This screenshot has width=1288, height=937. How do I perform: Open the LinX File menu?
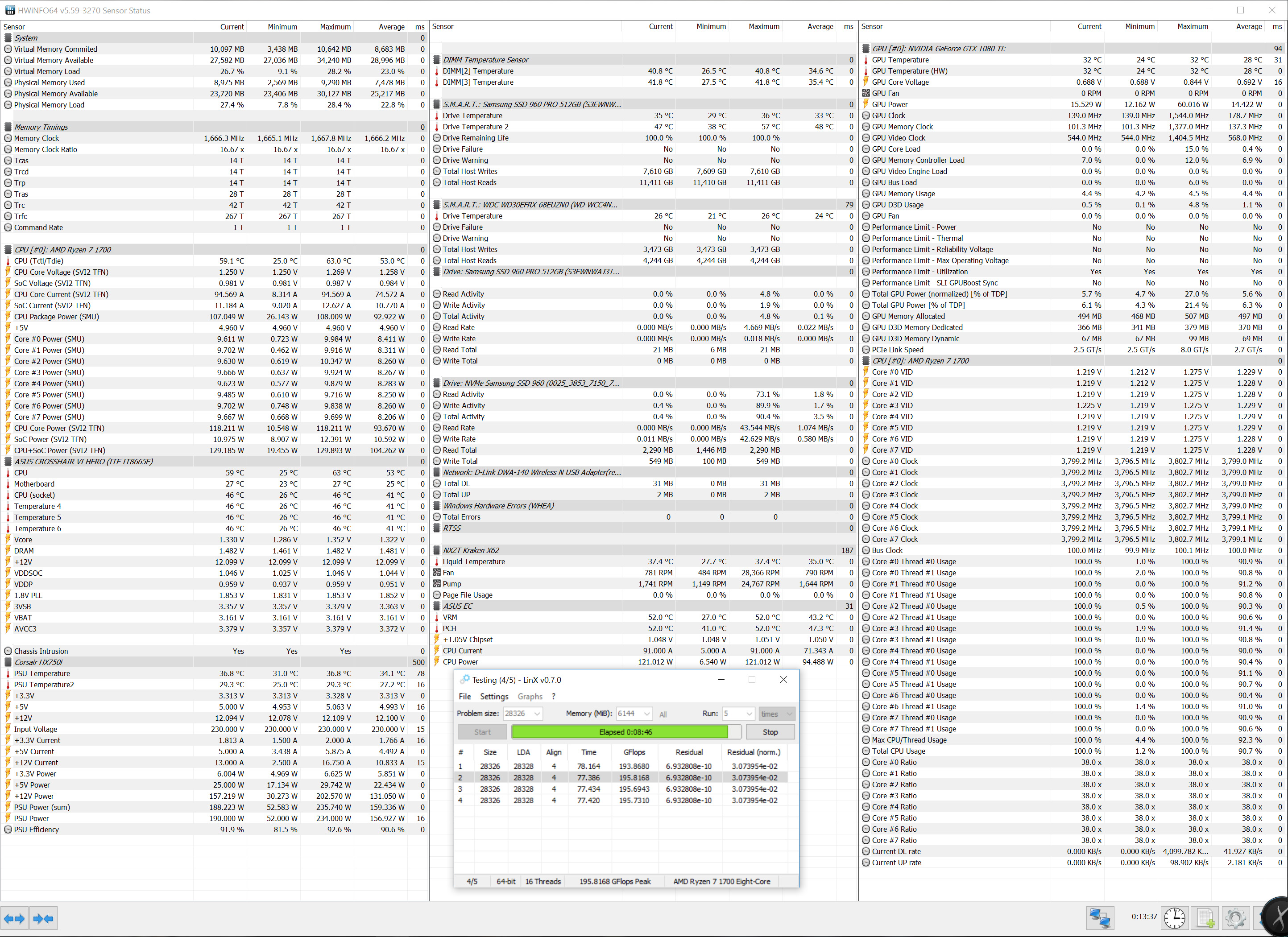(x=464, y=696)
